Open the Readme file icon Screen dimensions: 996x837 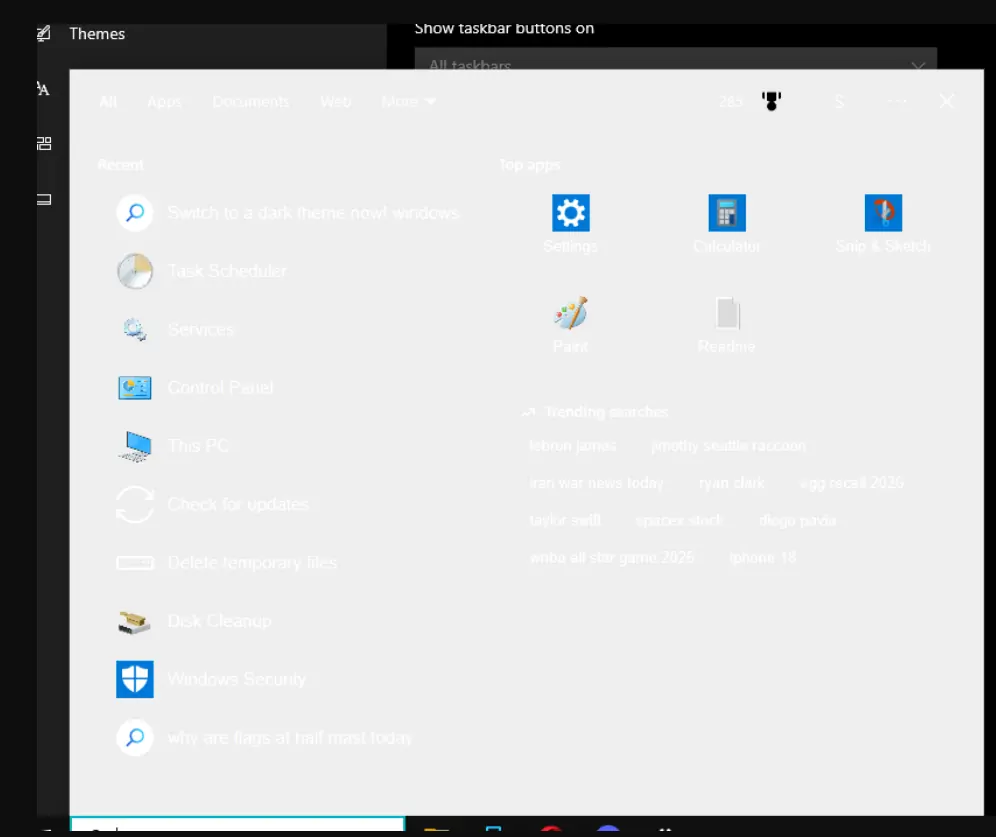click(727, 325)
